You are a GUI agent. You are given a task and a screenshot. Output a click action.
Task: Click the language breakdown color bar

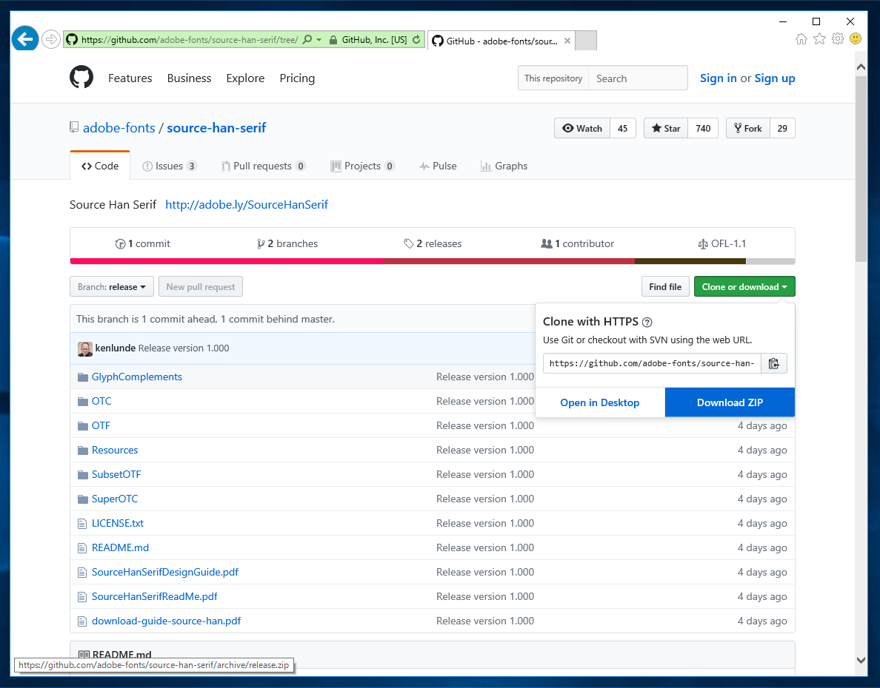432,261
